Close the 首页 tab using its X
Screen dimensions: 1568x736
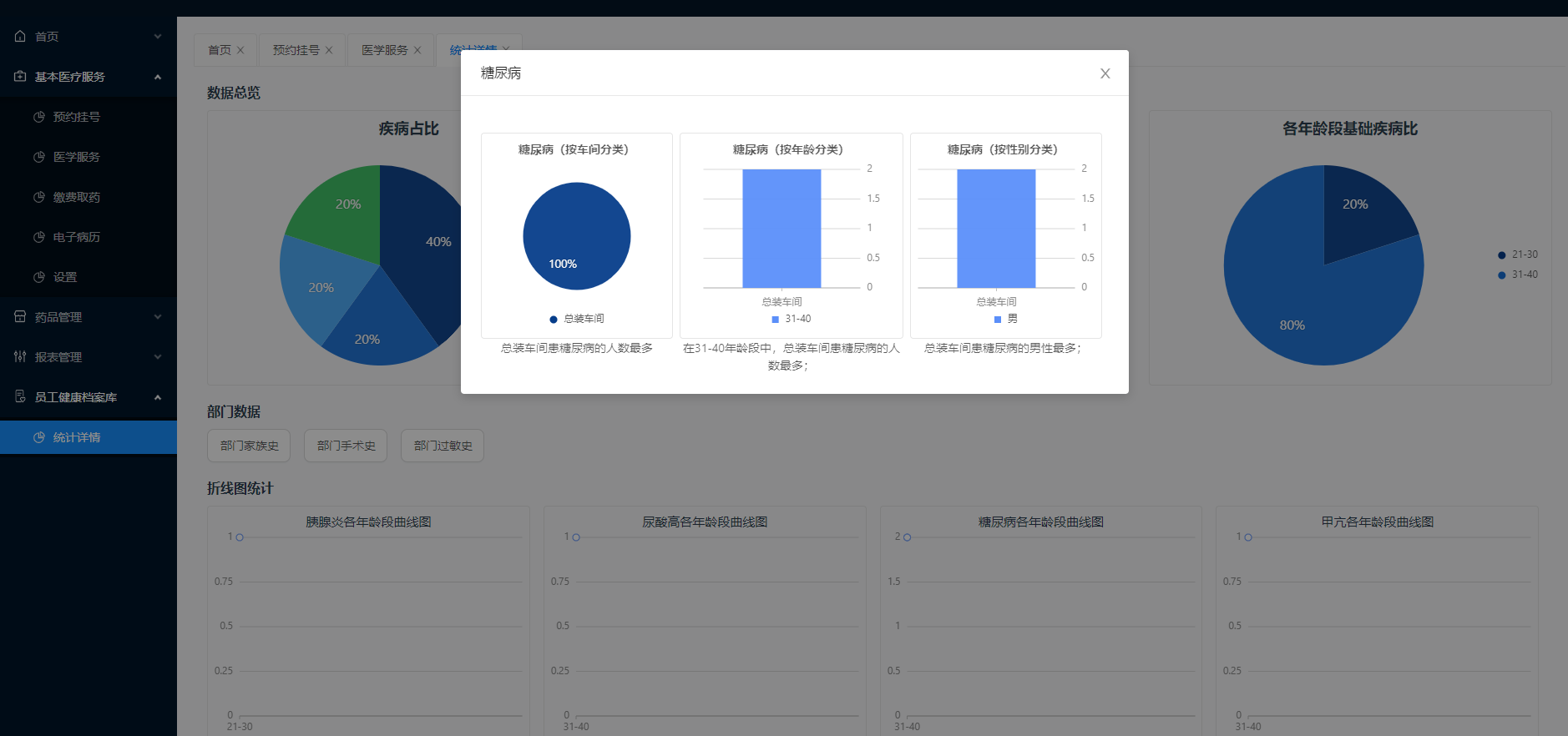point(240,50)
